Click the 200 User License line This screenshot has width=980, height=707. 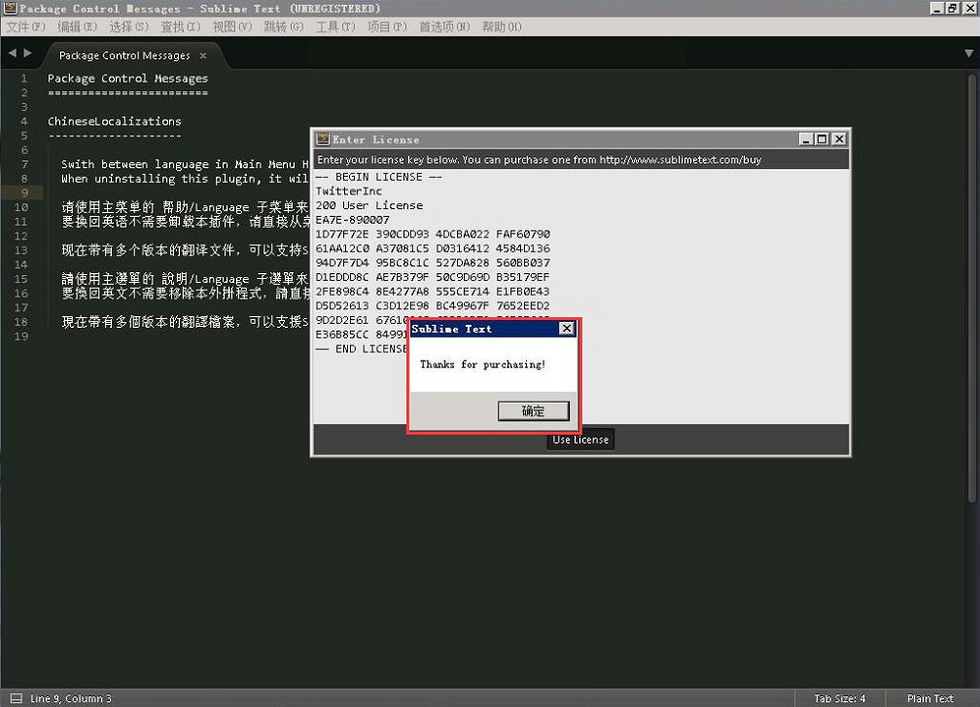pos(369,206)
